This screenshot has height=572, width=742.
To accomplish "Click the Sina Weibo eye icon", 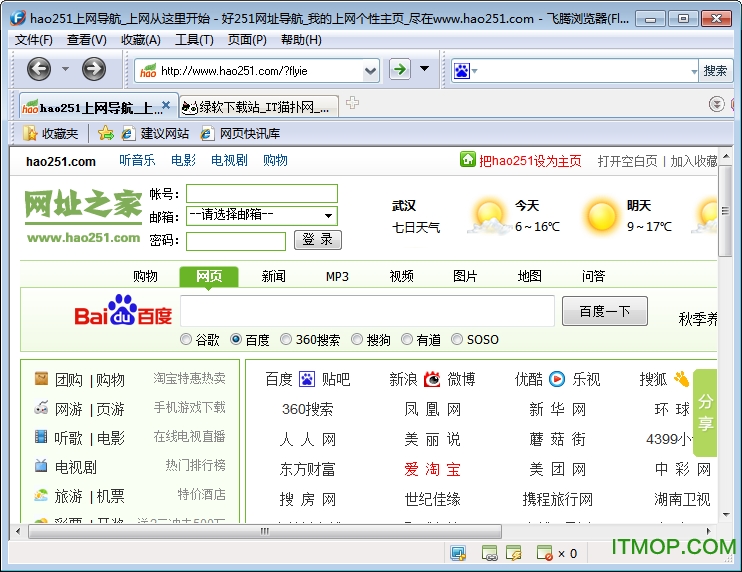I will click(432, 379).
